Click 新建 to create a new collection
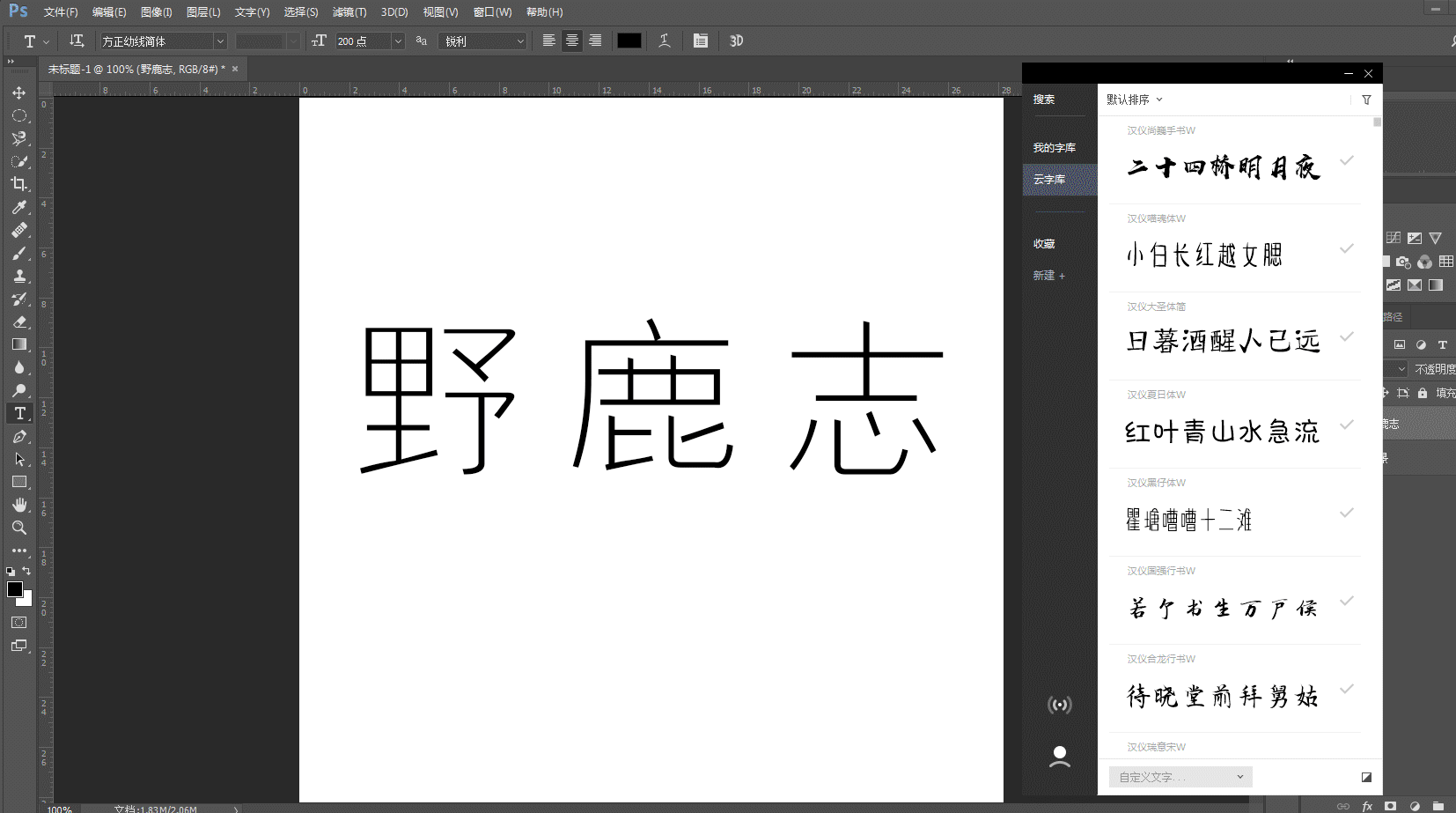The width and height of the screenshot is (1456, 813). click(x=1048, y=275)
